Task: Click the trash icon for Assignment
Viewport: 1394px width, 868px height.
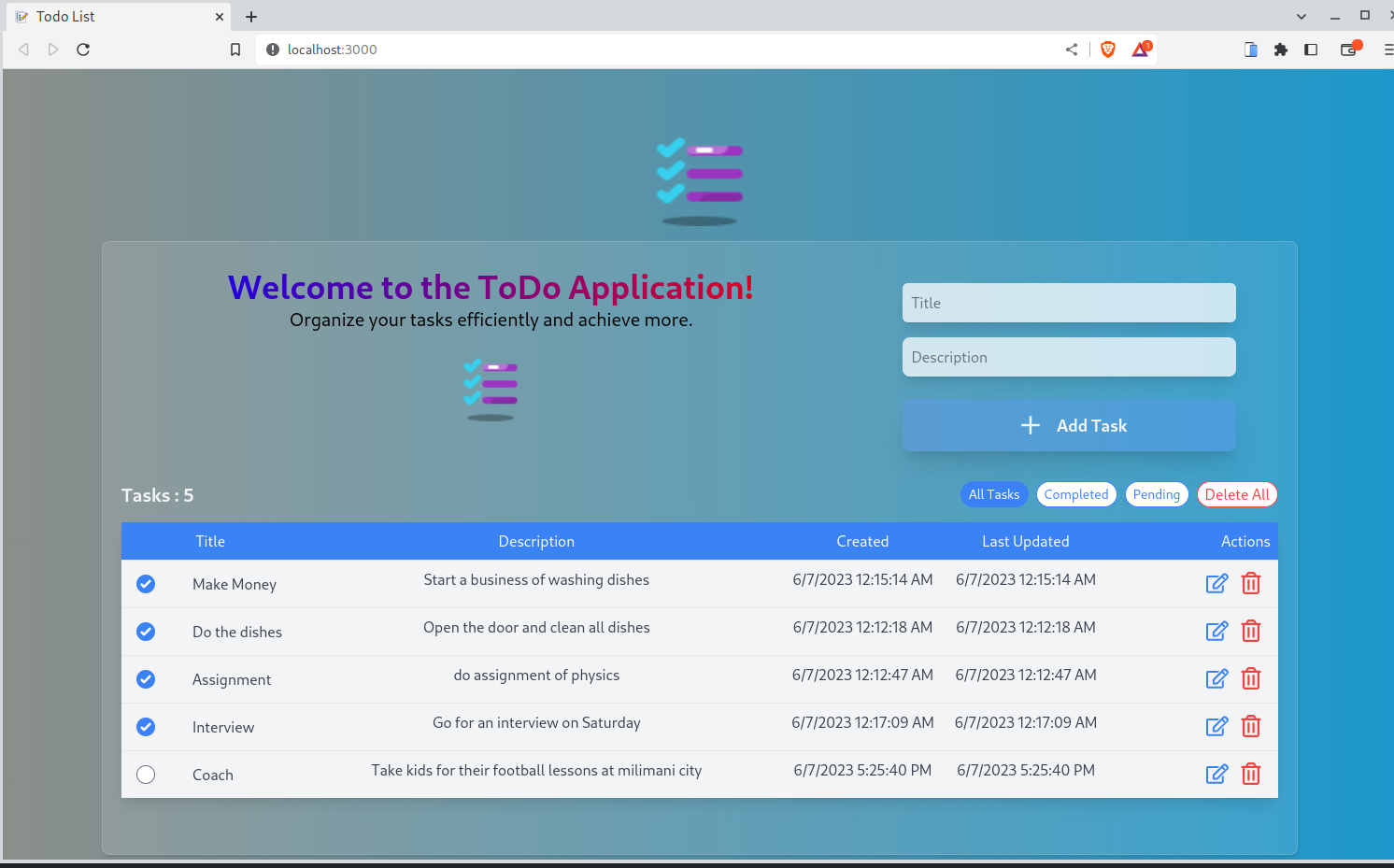Action: [x=1251, y=678]
